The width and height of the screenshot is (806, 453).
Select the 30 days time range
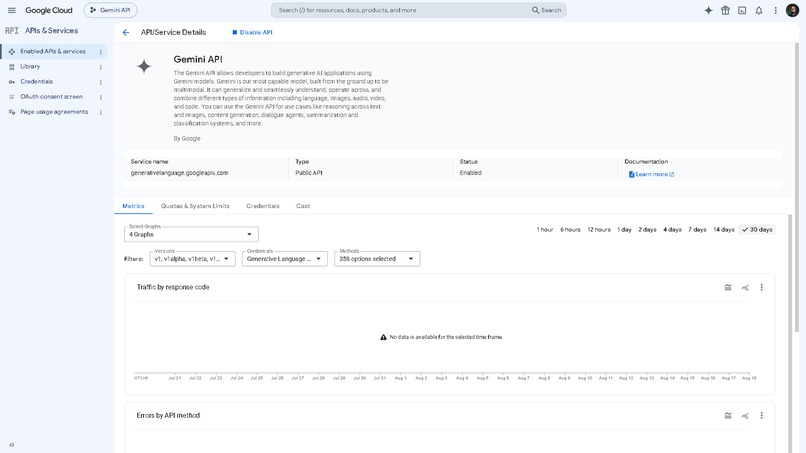pyautogui.click(x=757, y=230)
